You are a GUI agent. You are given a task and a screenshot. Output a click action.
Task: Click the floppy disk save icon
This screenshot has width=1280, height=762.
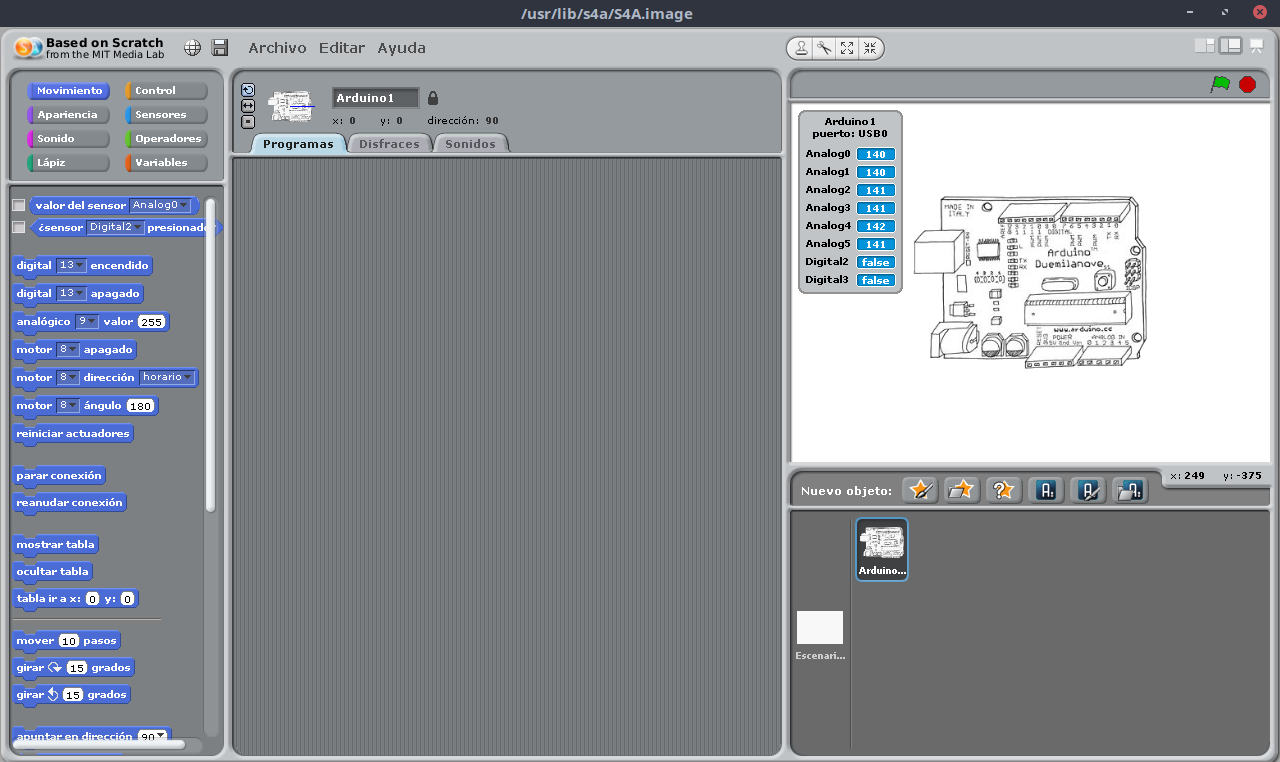[220, 48]
